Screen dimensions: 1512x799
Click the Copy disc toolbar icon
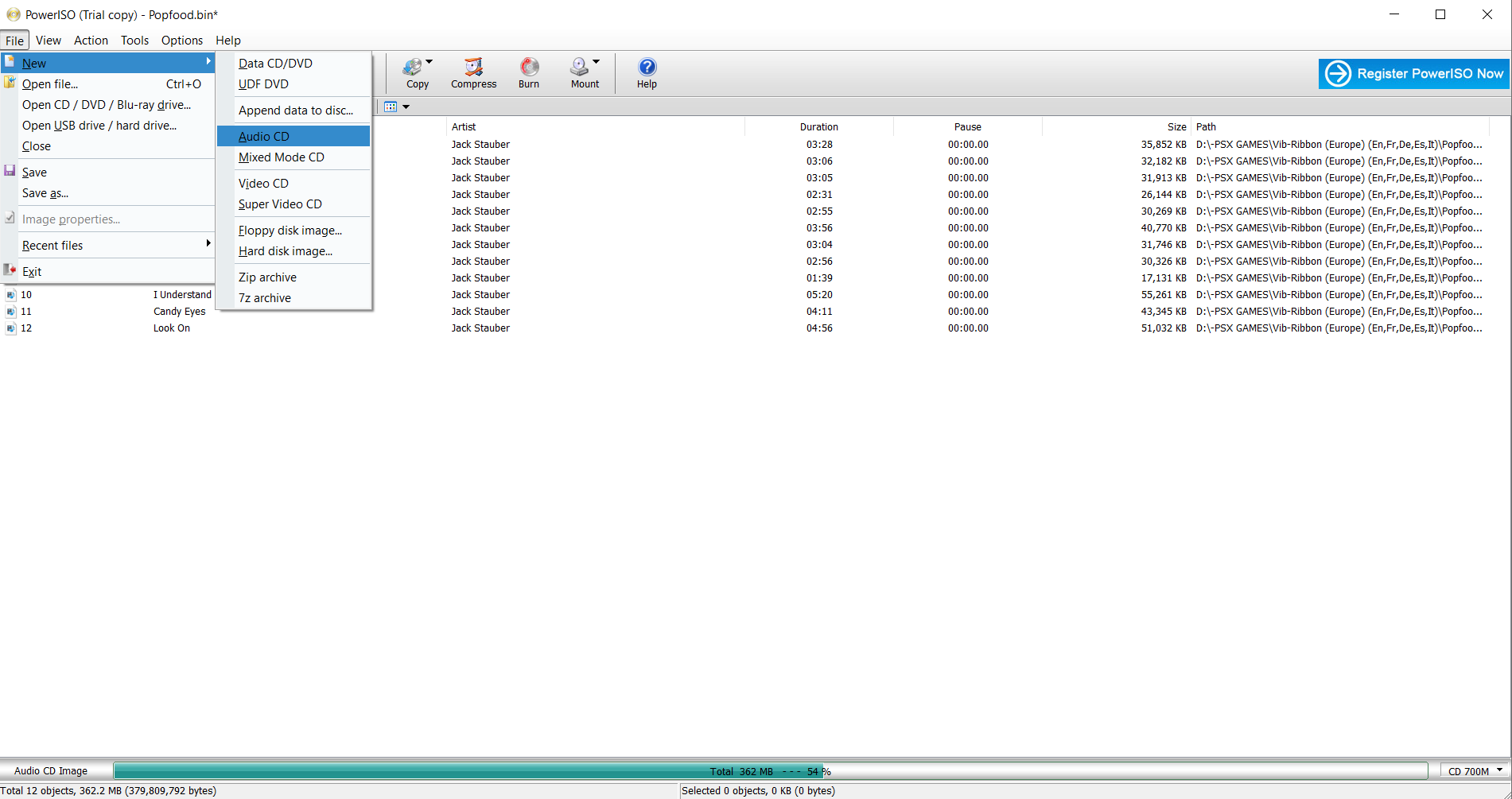tap(413, 67)
